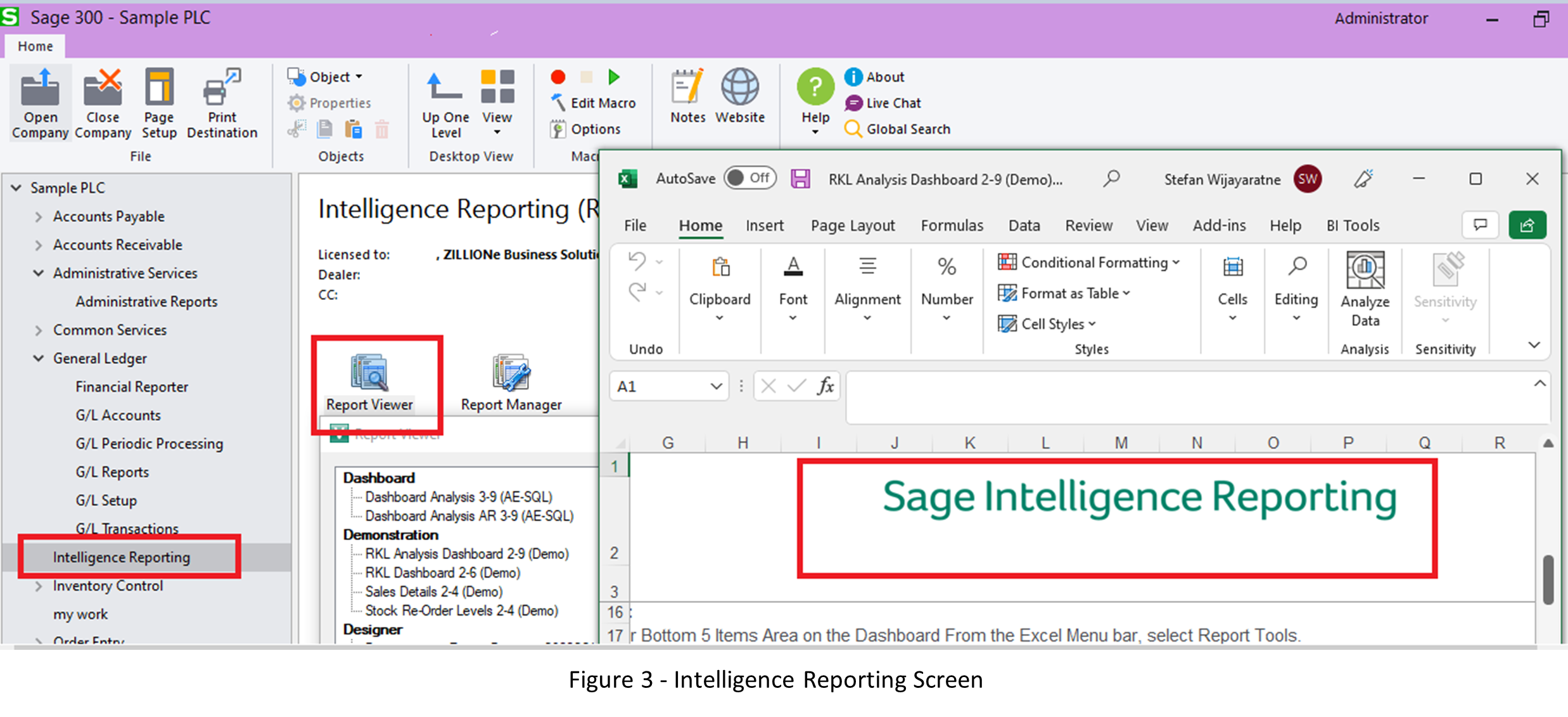The height and width of the screenshot is (717, 1568).
Task: Run macro with green play icon
Action: [x=614, y=77]
